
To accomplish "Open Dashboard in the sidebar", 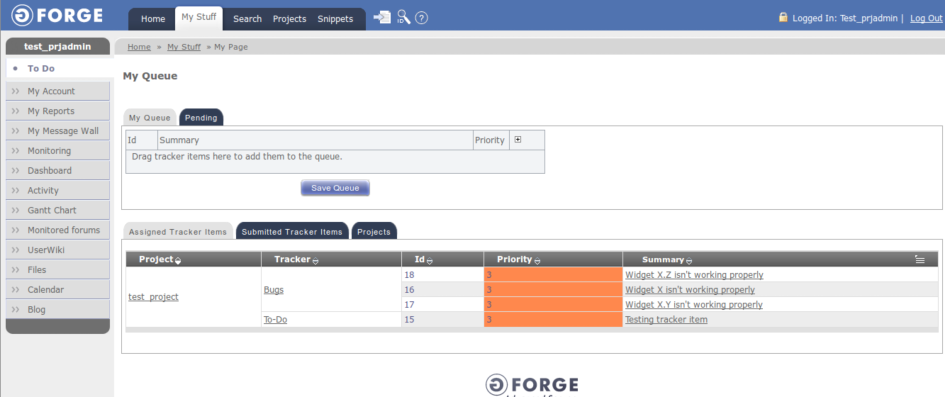I will (x=58, y=170).
